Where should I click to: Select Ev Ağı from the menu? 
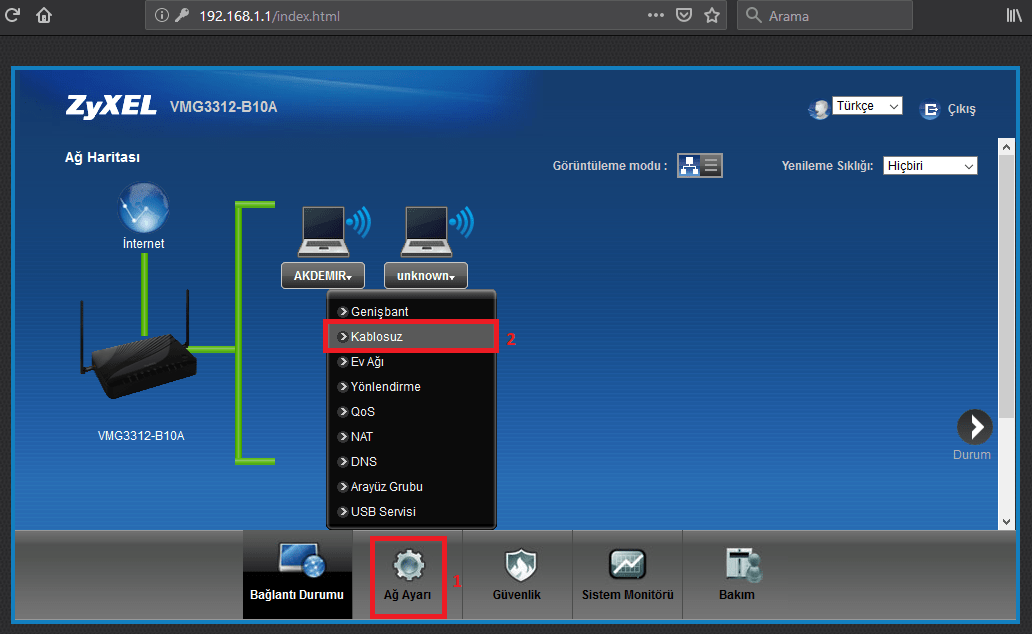(x=411, y=361)
